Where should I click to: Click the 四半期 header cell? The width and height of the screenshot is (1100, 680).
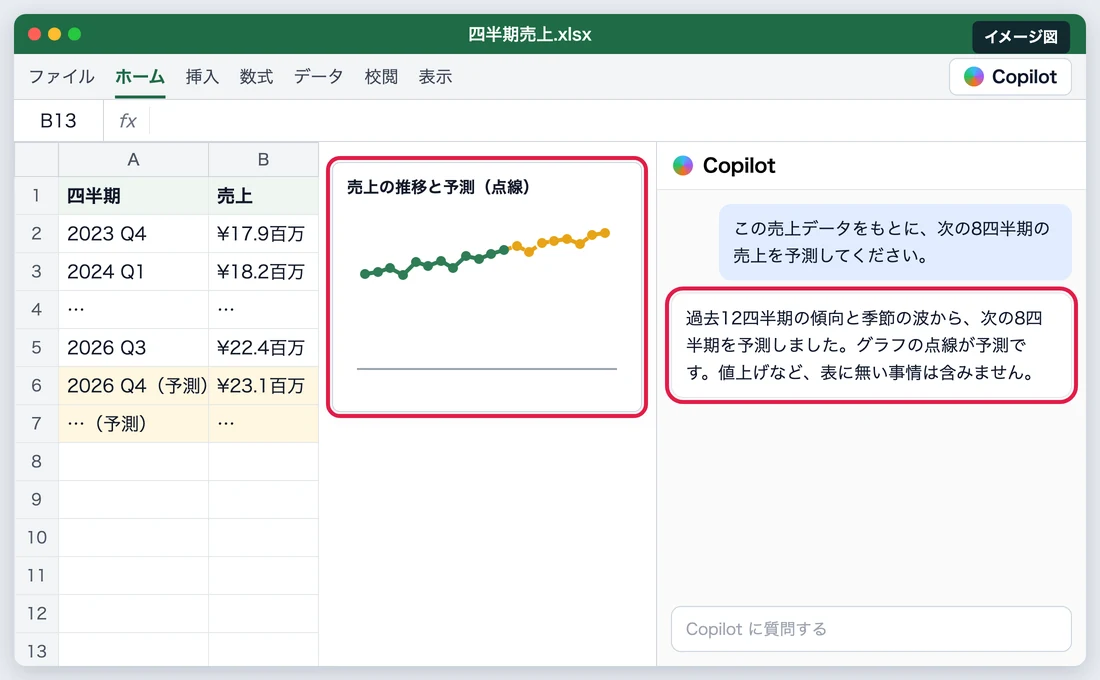click(133, 195)
